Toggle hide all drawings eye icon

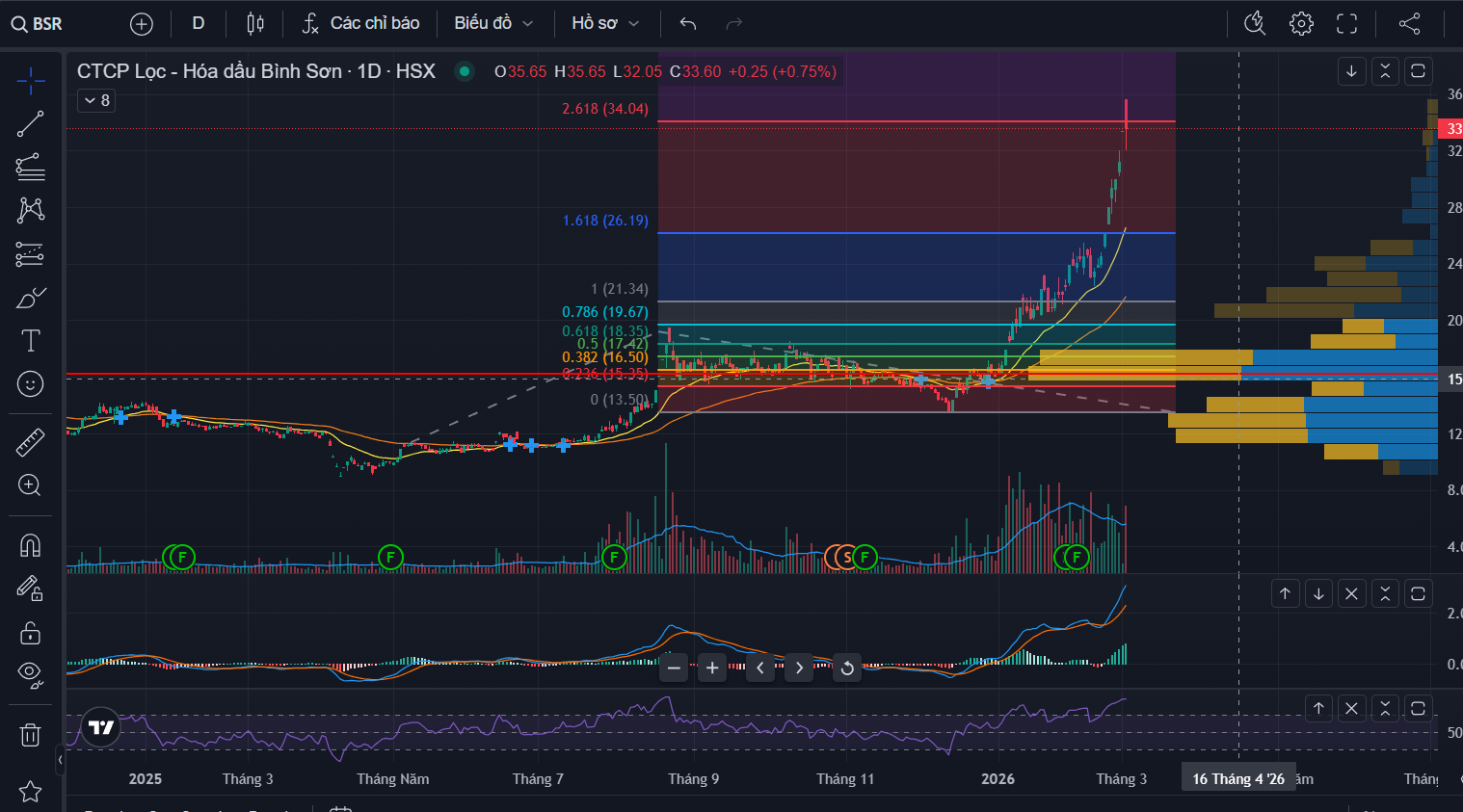click(x=31, y=675)
